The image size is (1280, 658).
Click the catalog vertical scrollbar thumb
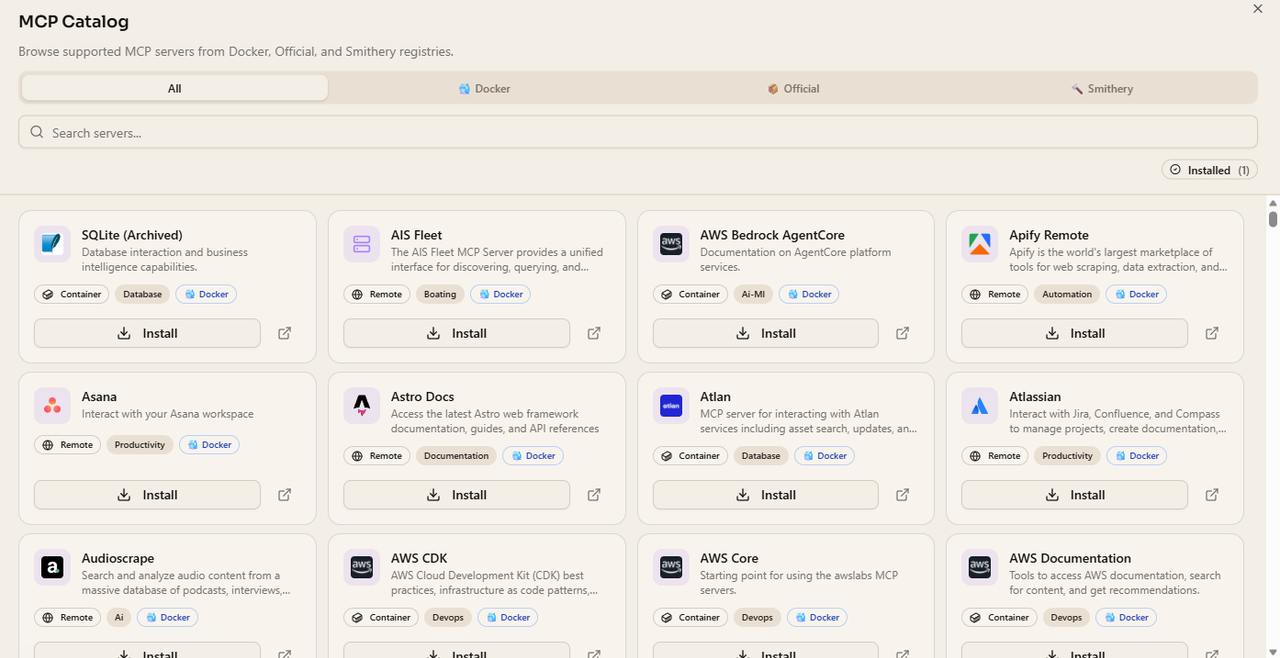pos(1273,219)
